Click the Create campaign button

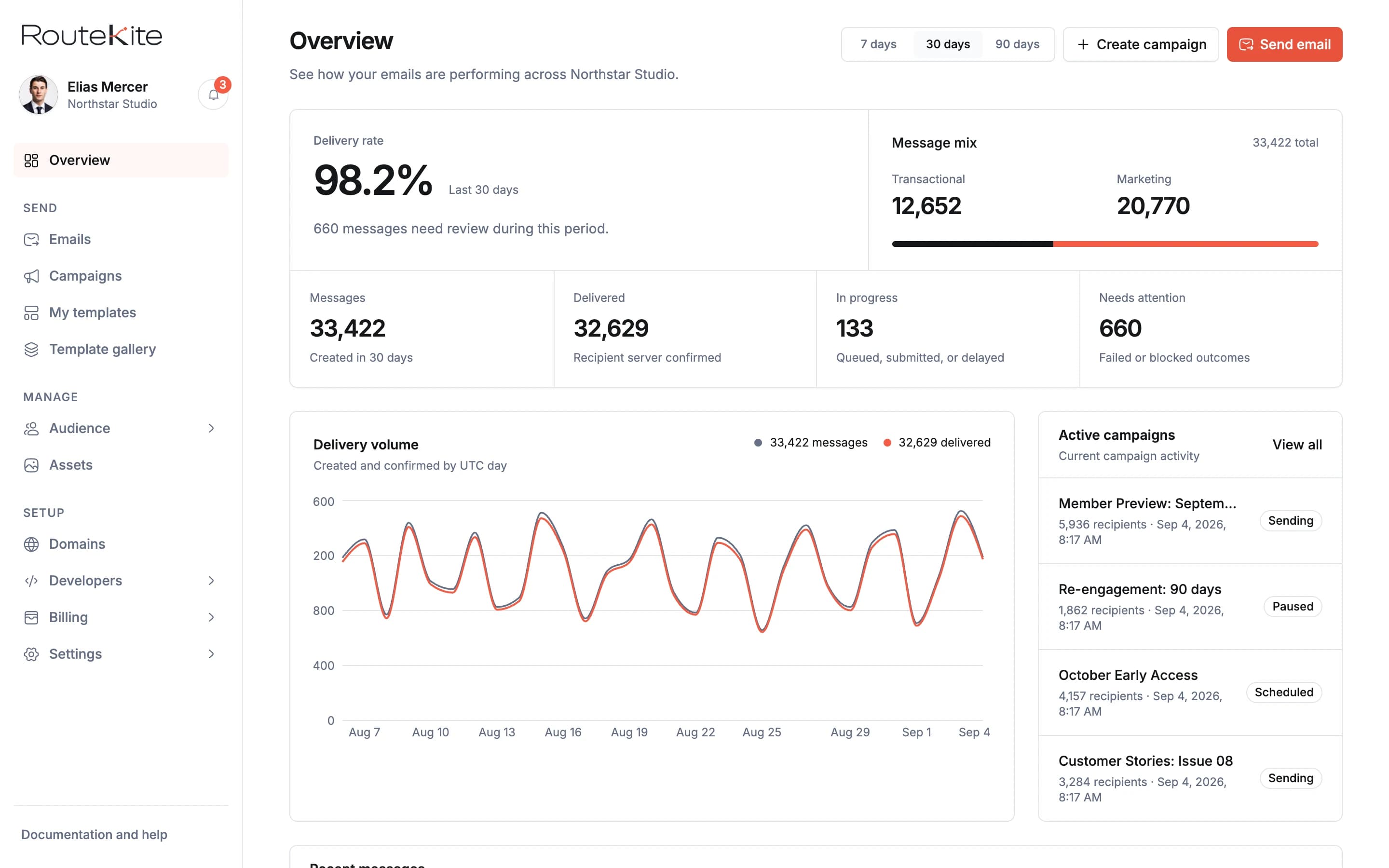tap(1141, 44)
